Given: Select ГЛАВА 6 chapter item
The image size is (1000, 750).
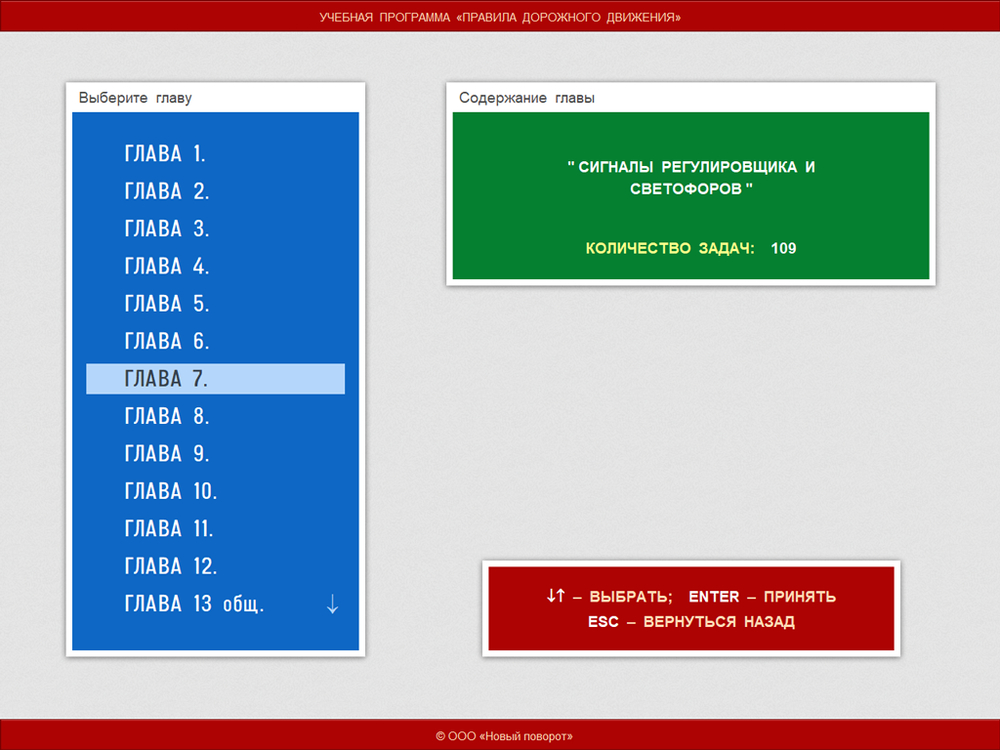Looking at the screenshot, I should coord(167,341).
